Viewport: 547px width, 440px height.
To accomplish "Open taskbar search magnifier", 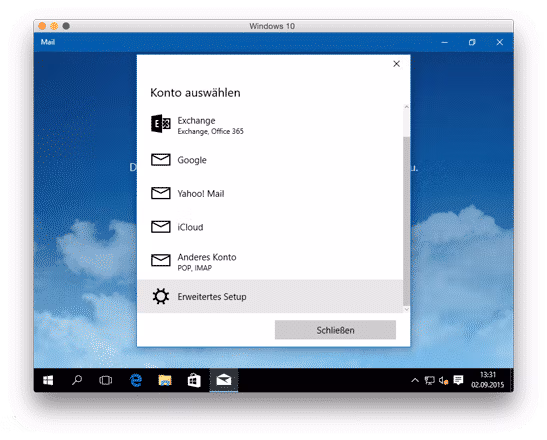I will [77, 380].
